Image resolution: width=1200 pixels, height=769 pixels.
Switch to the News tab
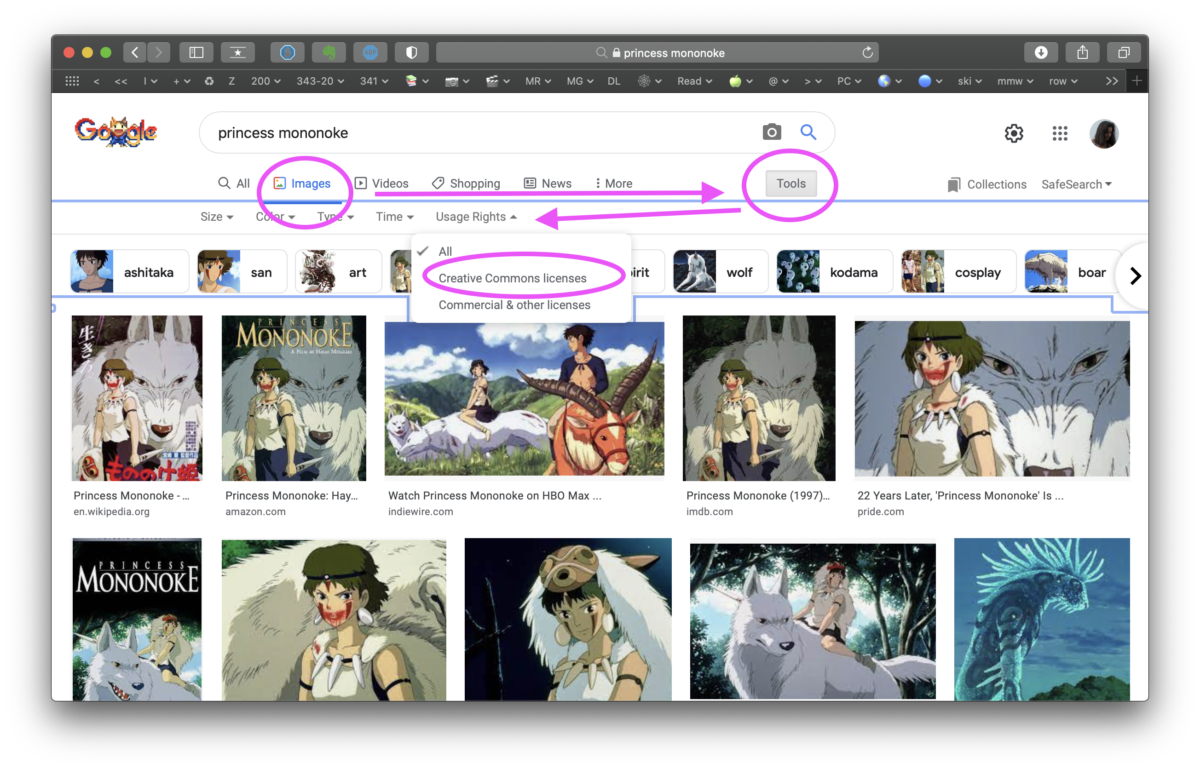pyautogui.click(x=548, y=183)
